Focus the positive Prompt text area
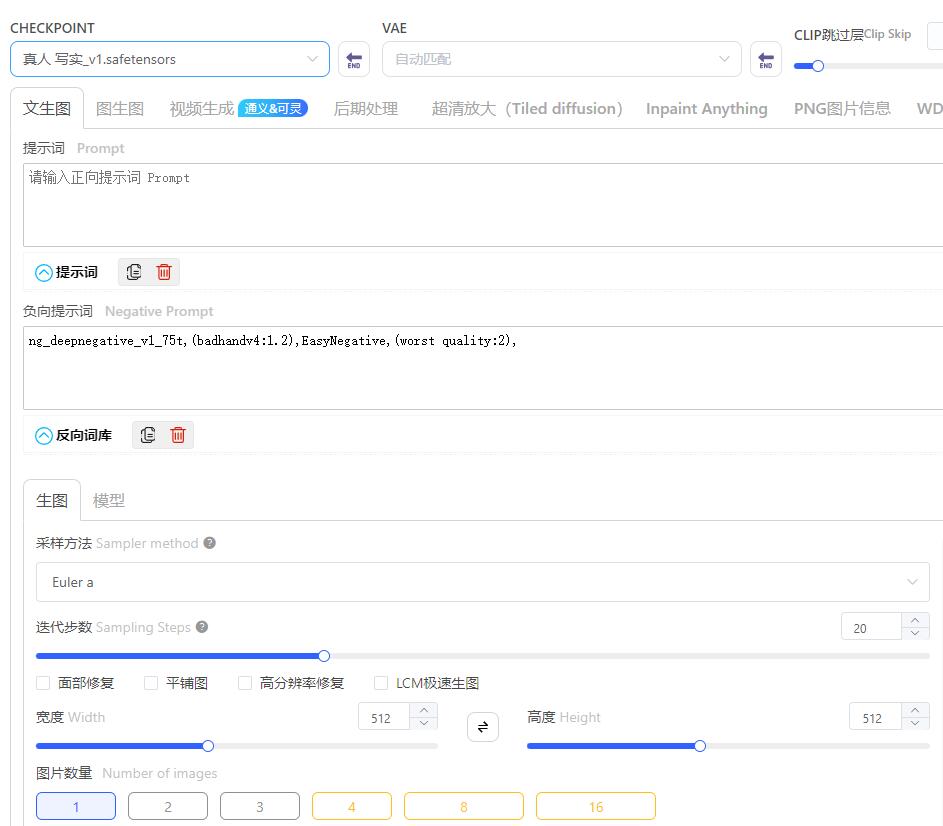The width and height of the screenshot is (943, 826). tap(483, 205)
